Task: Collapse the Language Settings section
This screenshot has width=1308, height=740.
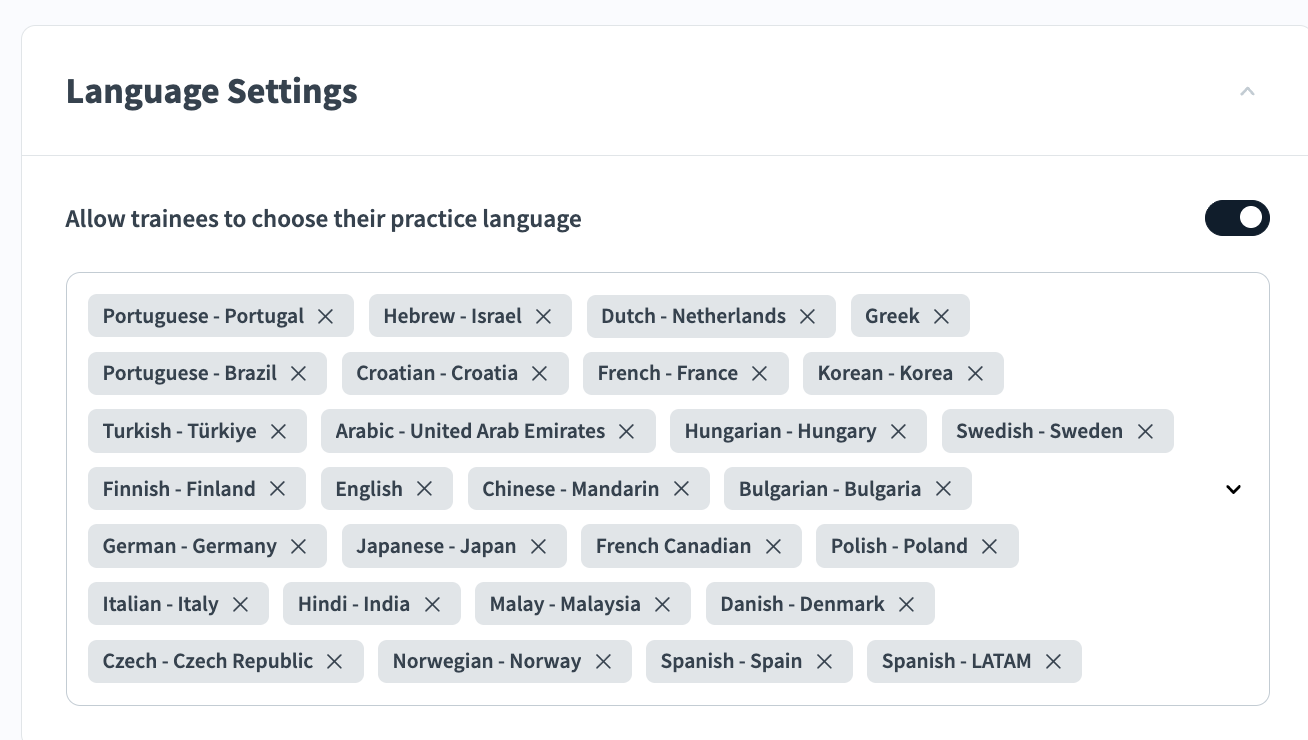Action: 1247,92
